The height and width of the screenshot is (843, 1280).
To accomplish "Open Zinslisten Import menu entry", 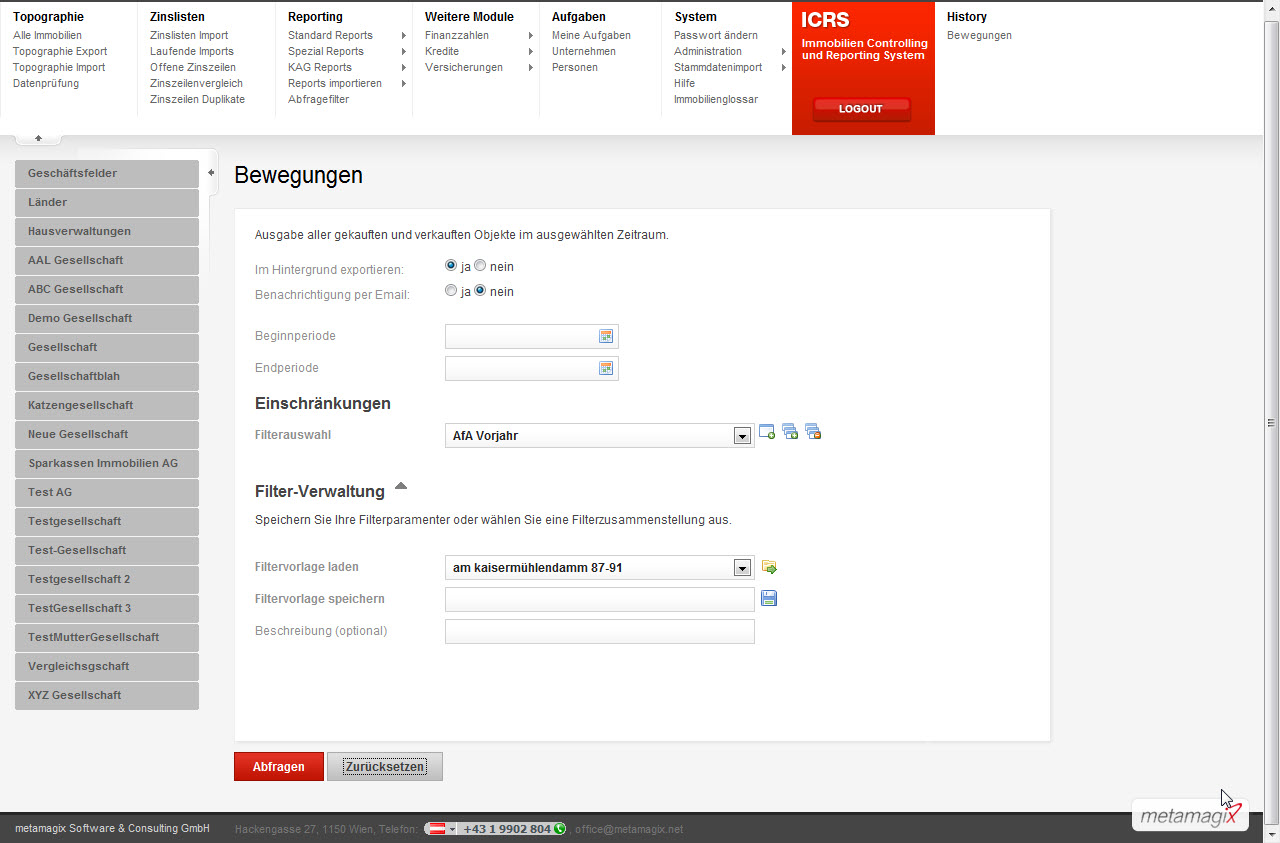I will [189, 35].
